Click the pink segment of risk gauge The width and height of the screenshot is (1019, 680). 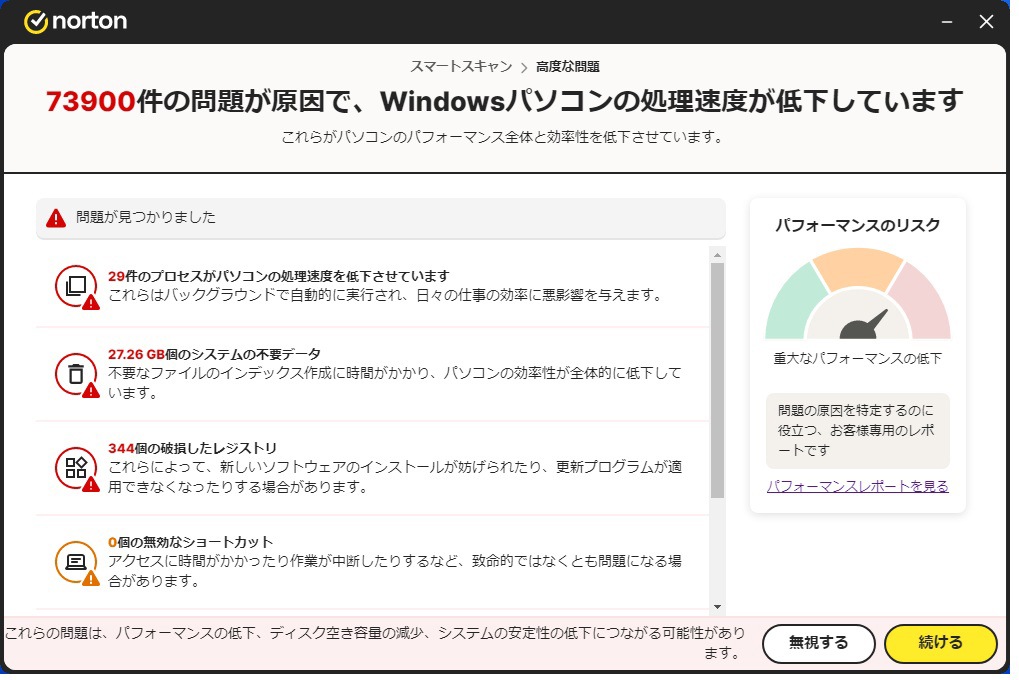(x=925, y=306)
